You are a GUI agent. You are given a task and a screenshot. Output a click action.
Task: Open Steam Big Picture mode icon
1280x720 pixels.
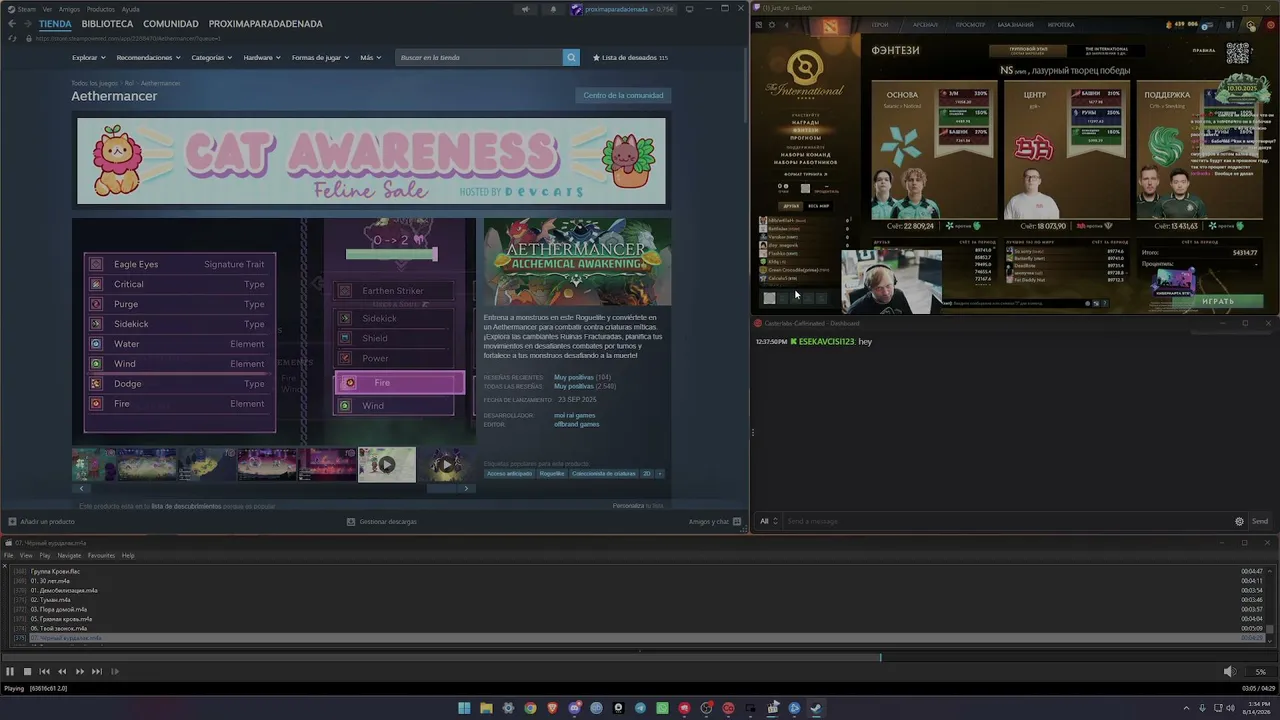tap(690, 9)
